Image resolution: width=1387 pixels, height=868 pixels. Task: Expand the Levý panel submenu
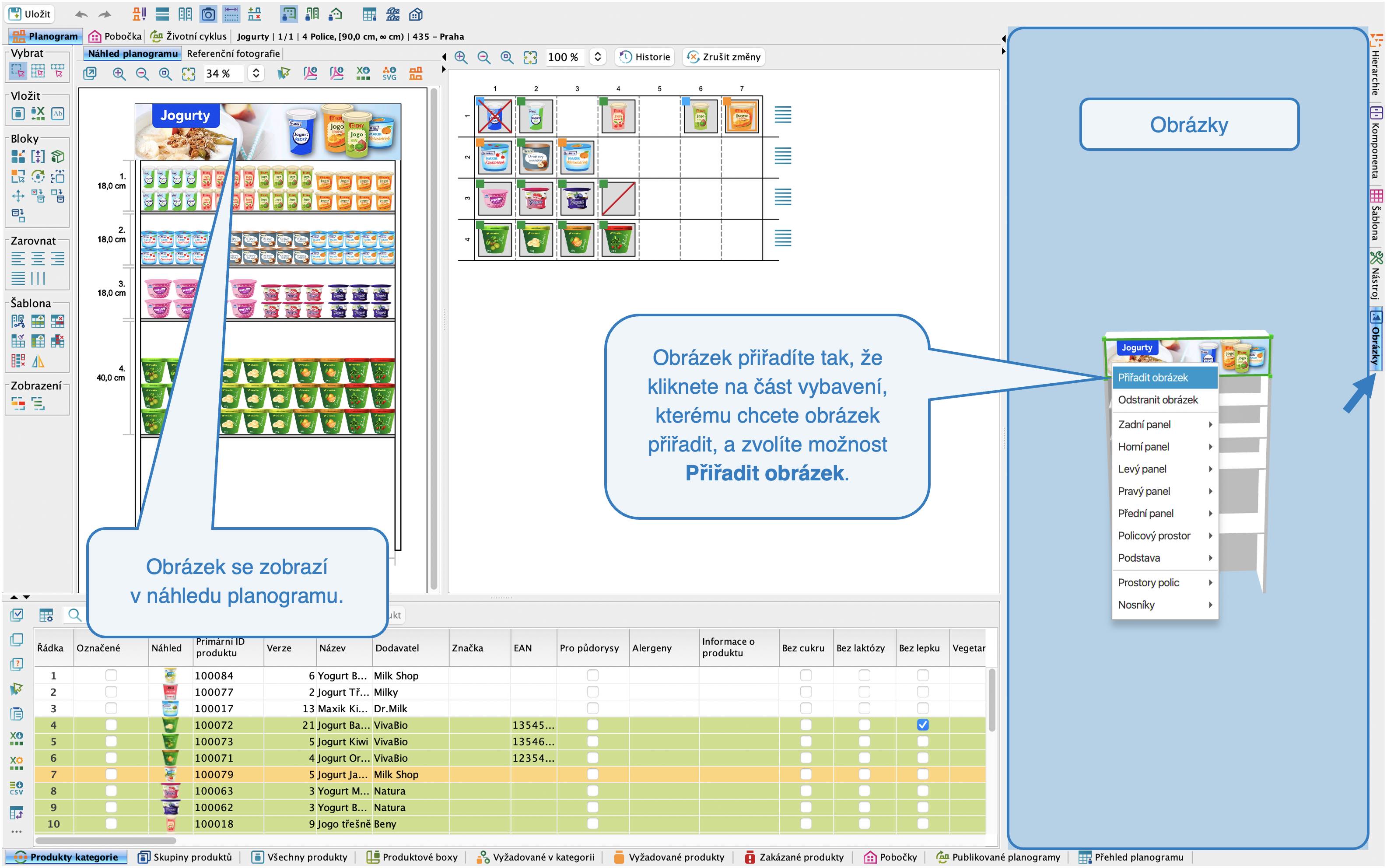coord(1164,469)
